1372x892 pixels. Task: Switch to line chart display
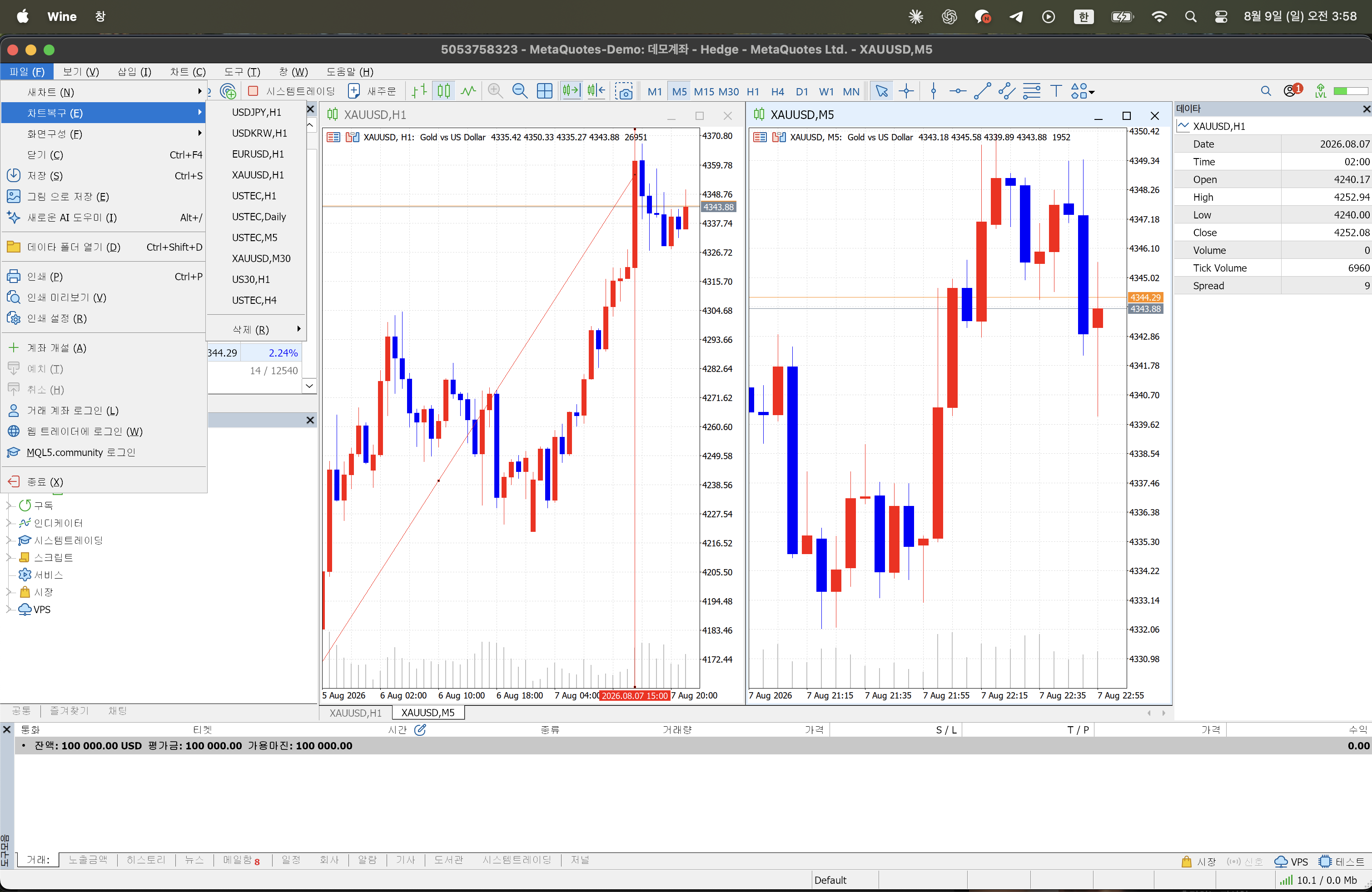click(468, 91)
